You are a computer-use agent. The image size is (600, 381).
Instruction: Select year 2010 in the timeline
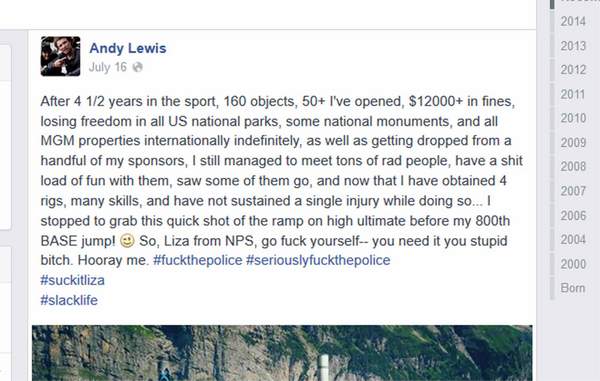pos(573,118)
